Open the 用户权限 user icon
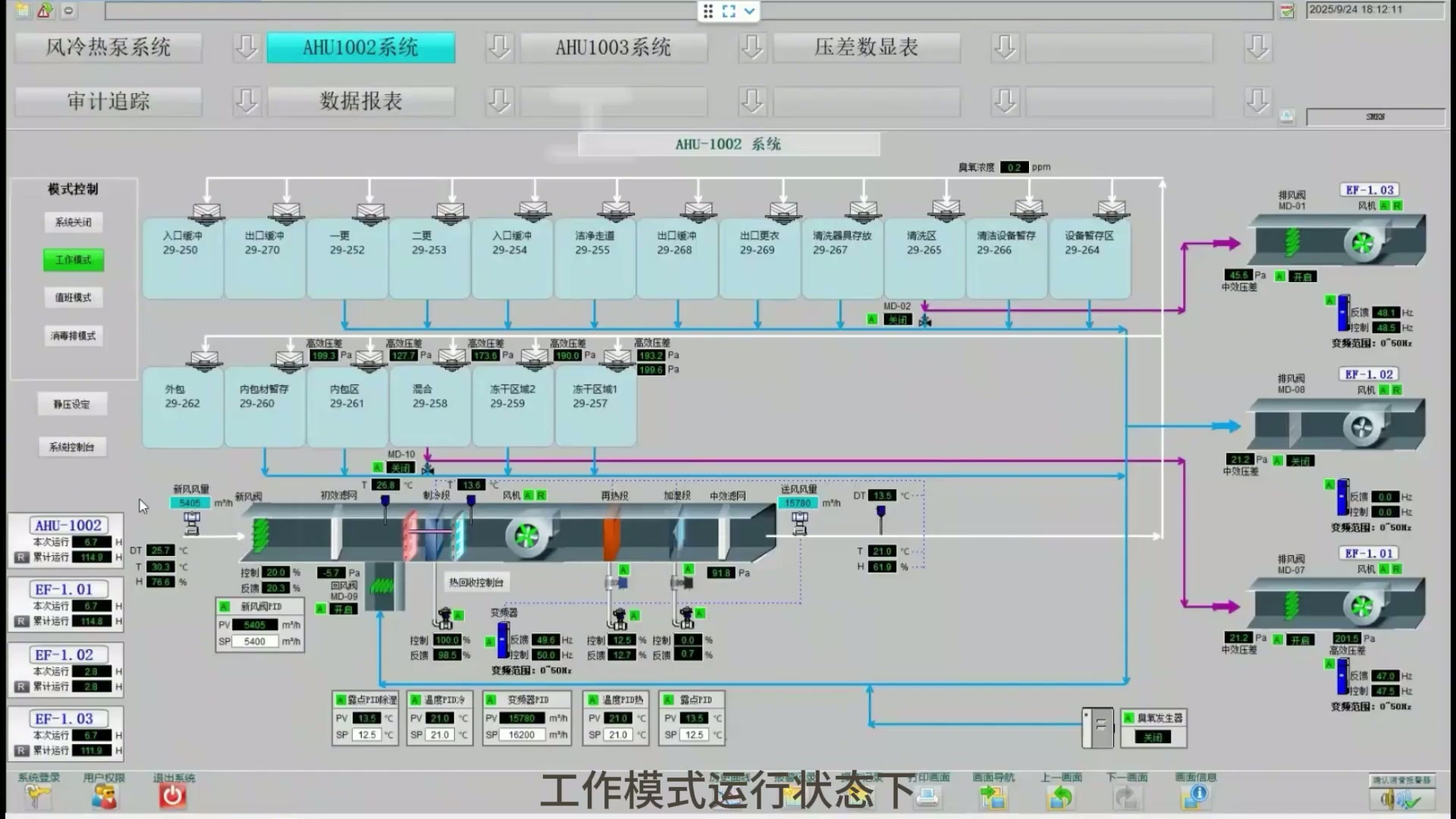The height and width of the screenshot is (819, 1456). click(105, 796)
